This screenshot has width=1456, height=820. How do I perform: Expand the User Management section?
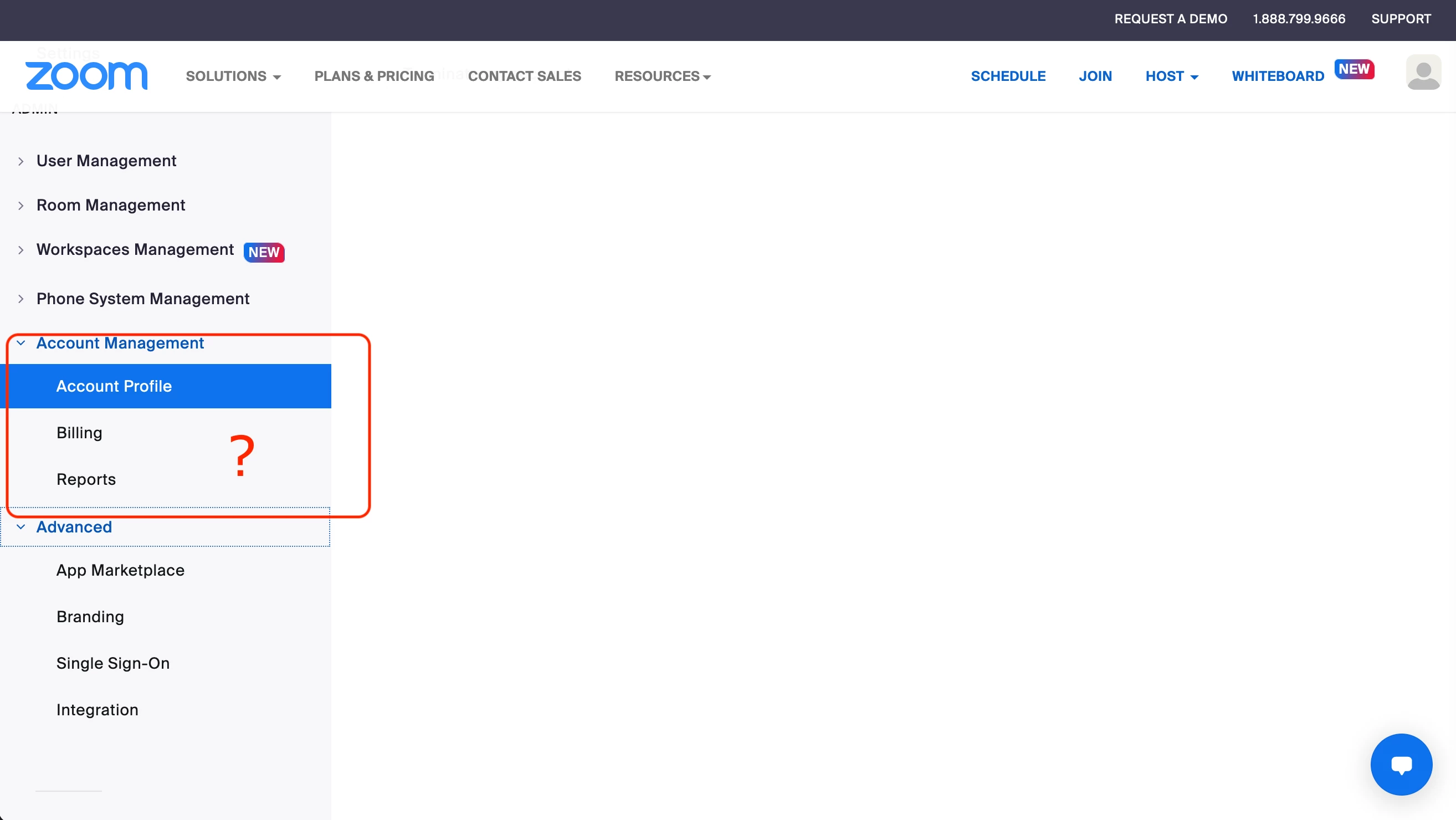point(106,161)
